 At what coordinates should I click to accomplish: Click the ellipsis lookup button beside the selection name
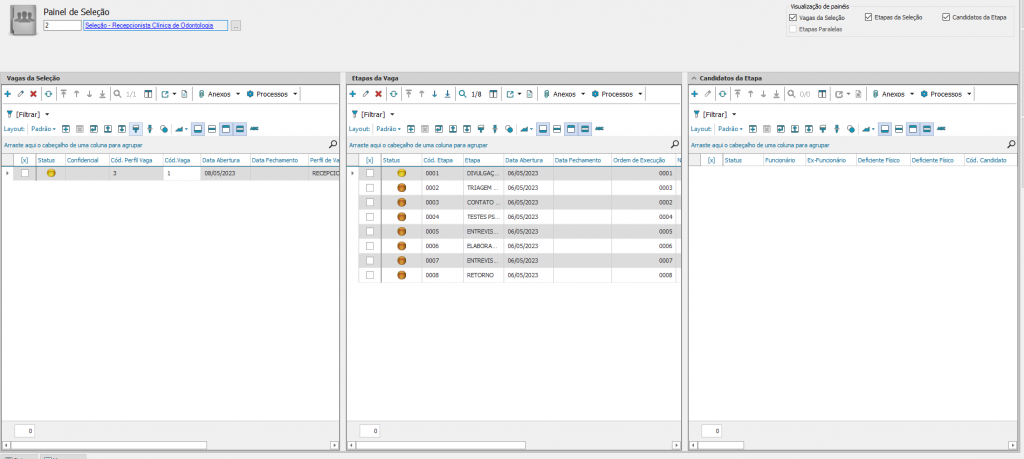pyautogui.click(x=235, y=25)
